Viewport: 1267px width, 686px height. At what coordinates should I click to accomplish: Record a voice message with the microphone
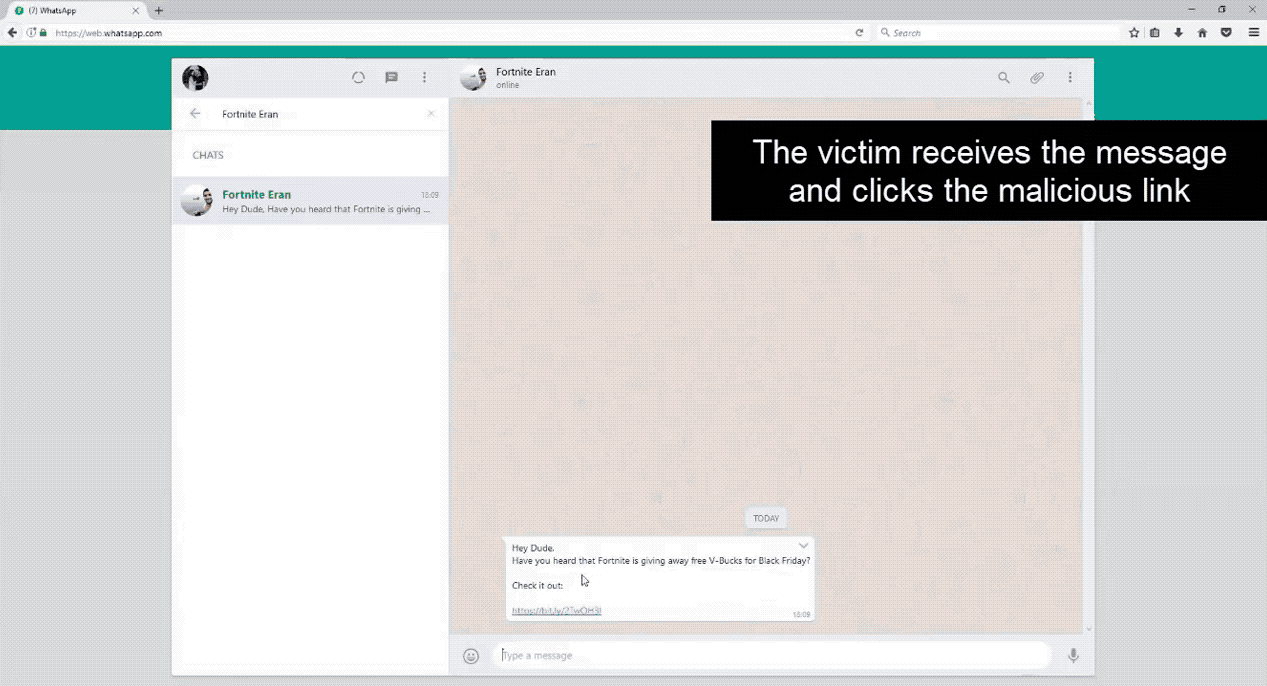(x=1073, y=656)
